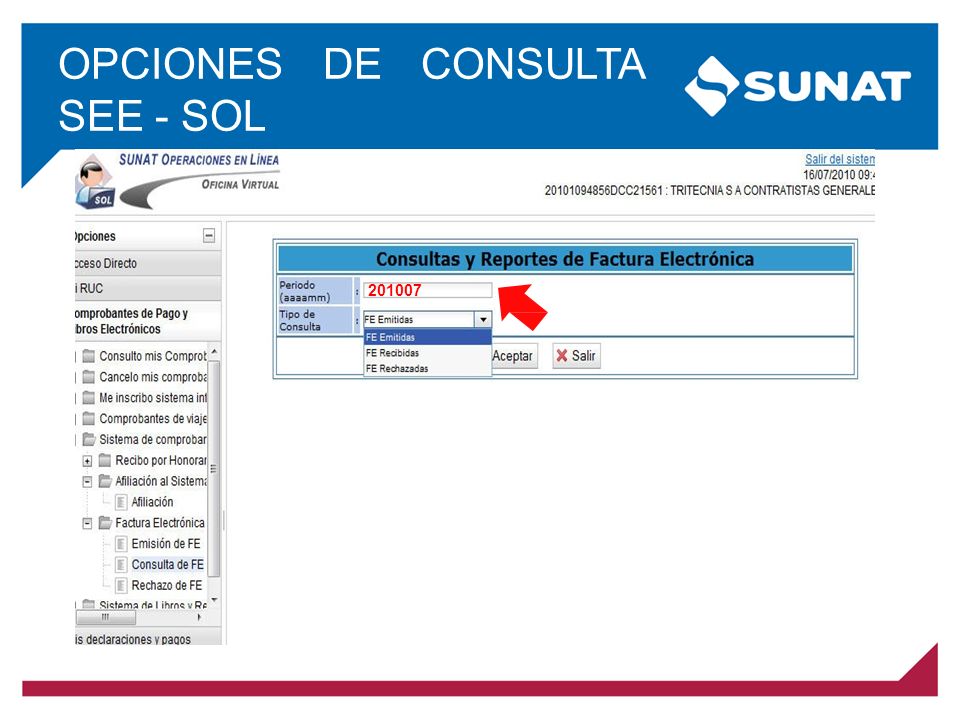Click tree horizontal scrollbar thumb
Screen dimensions: 960x720
[105, 617]
